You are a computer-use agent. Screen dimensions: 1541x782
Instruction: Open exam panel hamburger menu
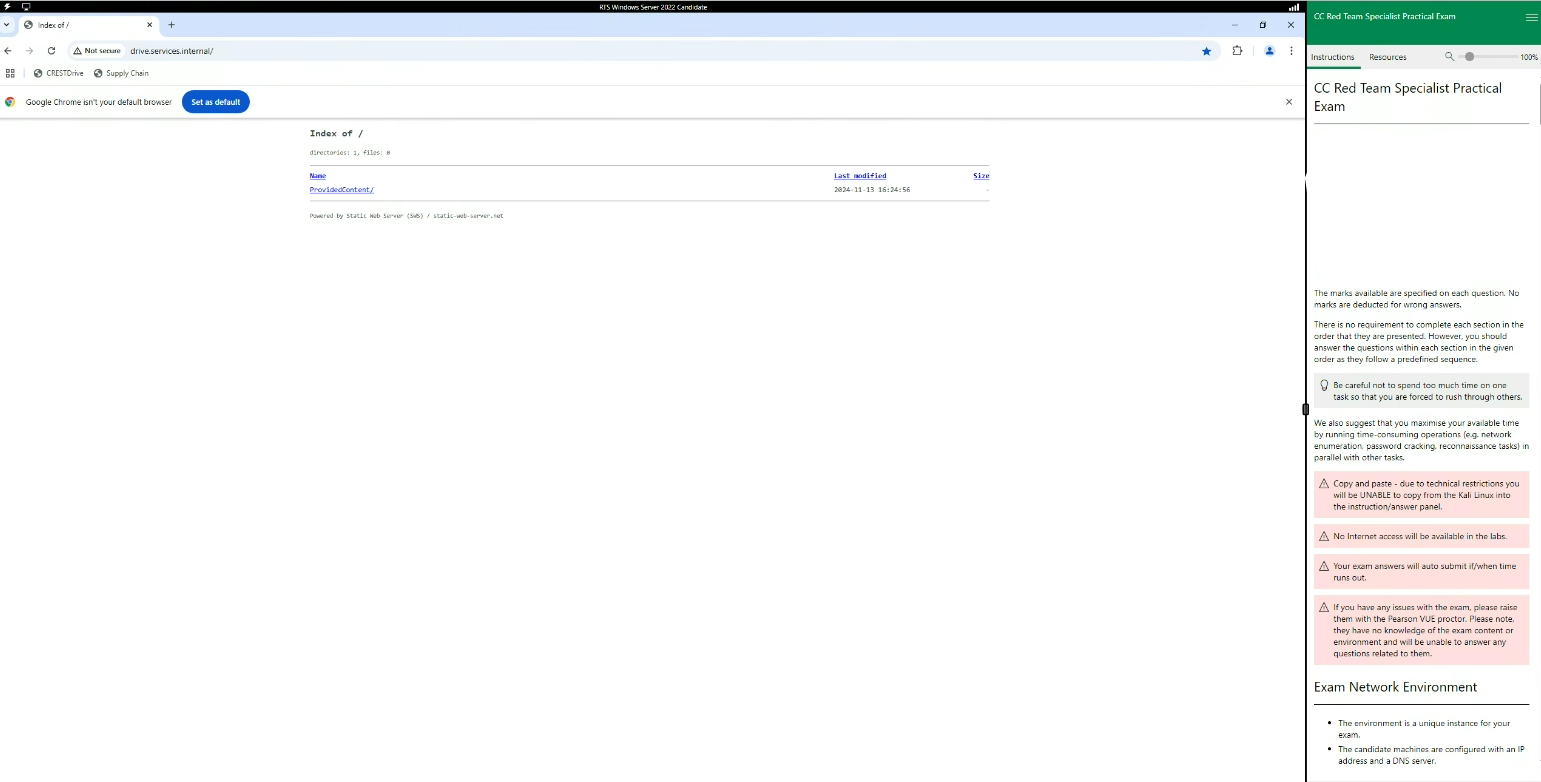point(1531,17)
